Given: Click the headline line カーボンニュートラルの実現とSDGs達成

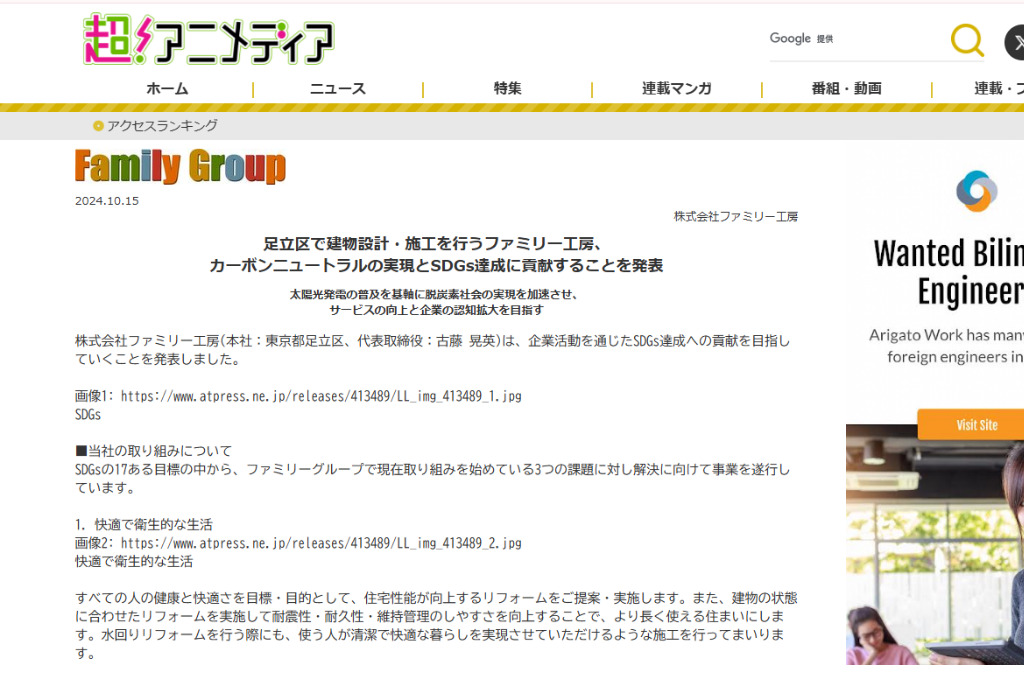Looking at the screenshot, I should point(436,266).
